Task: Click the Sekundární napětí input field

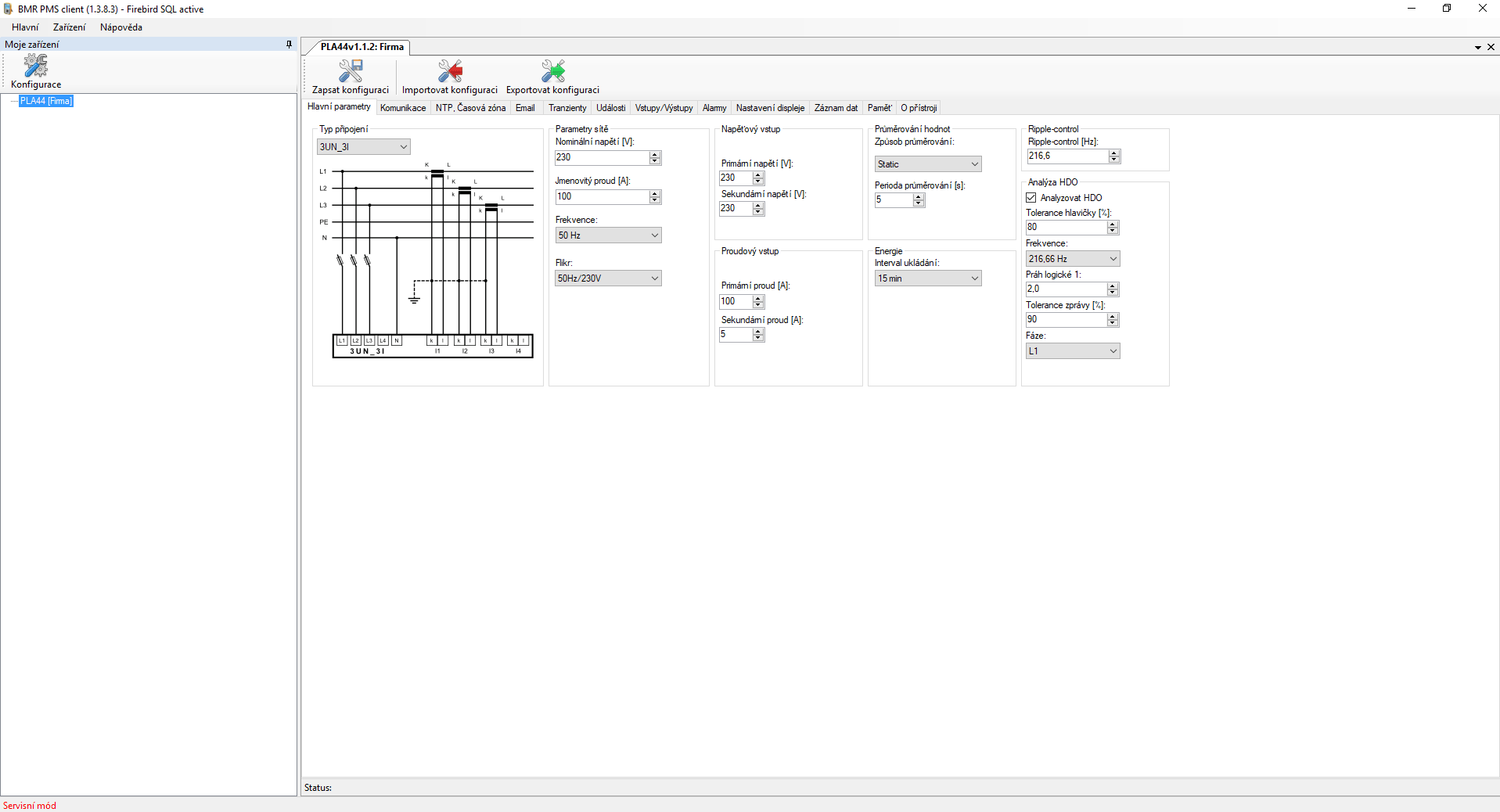Action: pos(736,209)
